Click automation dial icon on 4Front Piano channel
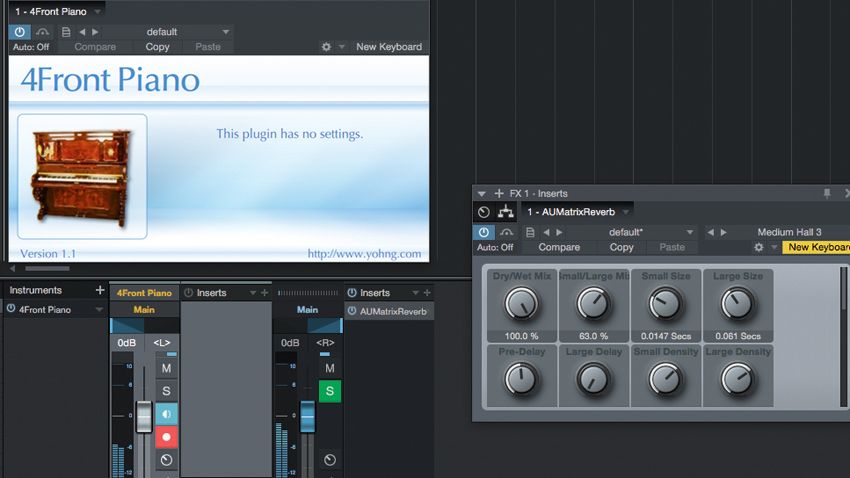Image resolution: width=850 pixels, height=478 pixels. click(x=166, y=460)
